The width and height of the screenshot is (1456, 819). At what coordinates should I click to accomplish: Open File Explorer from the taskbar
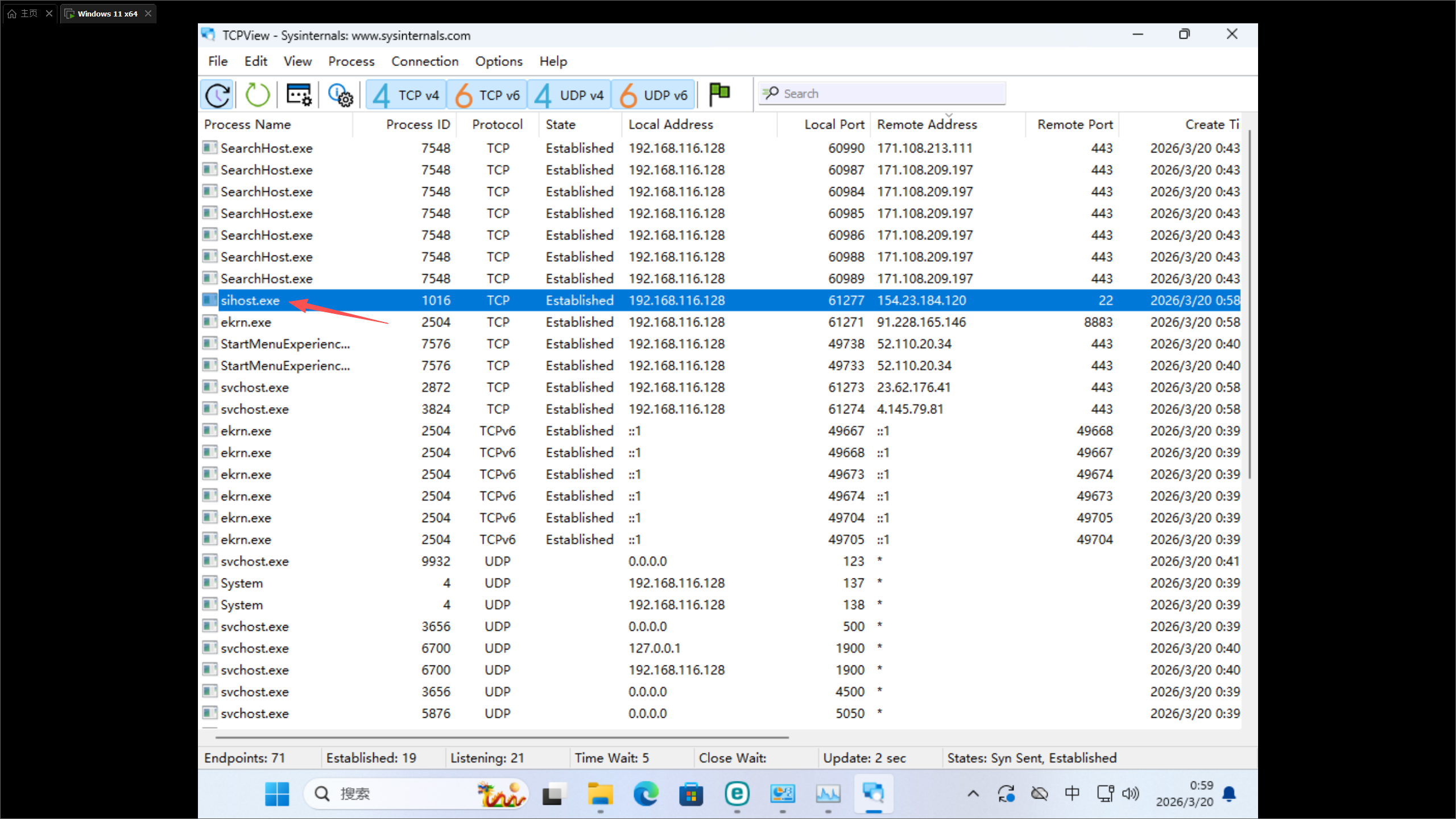click(600, 793)
